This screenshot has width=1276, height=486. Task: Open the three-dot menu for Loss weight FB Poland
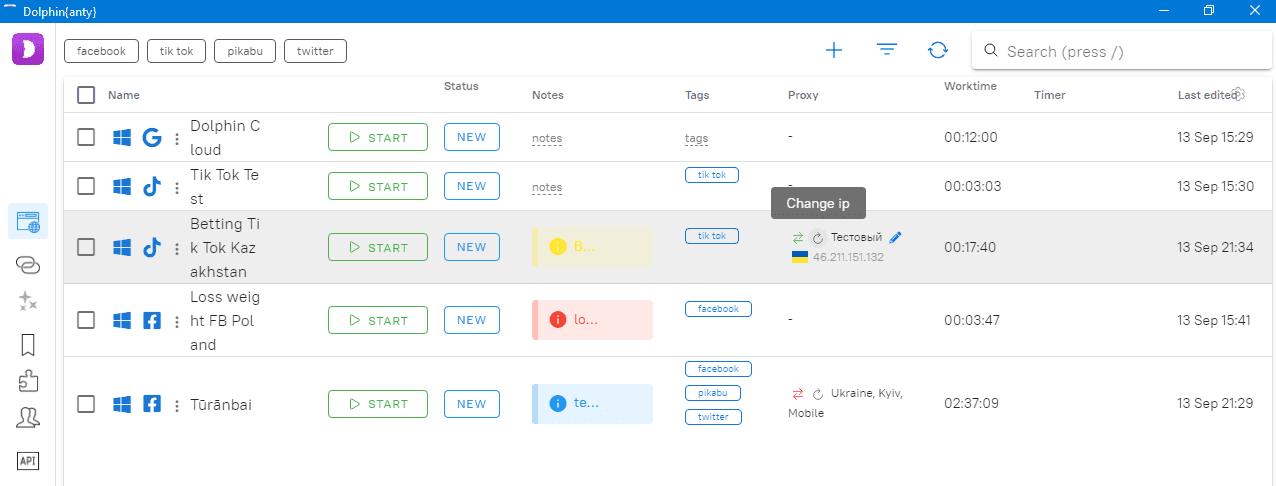point(177,321)
